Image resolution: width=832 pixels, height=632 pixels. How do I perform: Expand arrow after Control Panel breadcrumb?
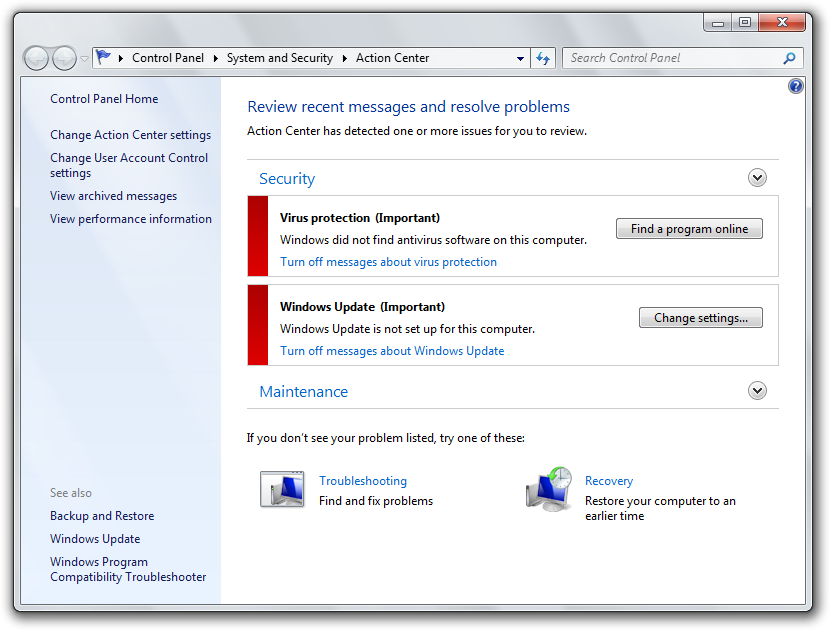coord(215,58)
